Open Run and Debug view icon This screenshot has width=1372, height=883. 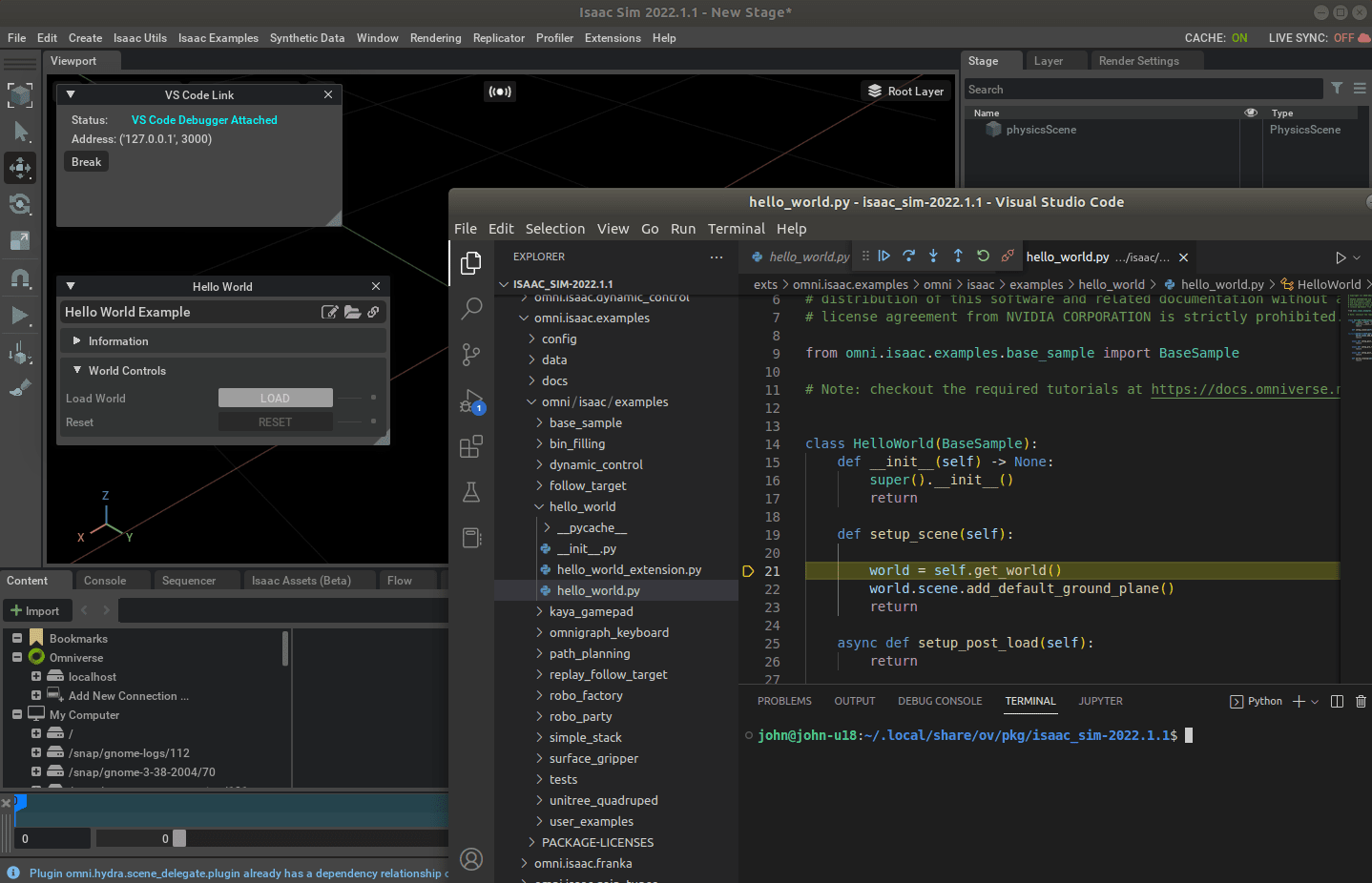click(471, 400)
